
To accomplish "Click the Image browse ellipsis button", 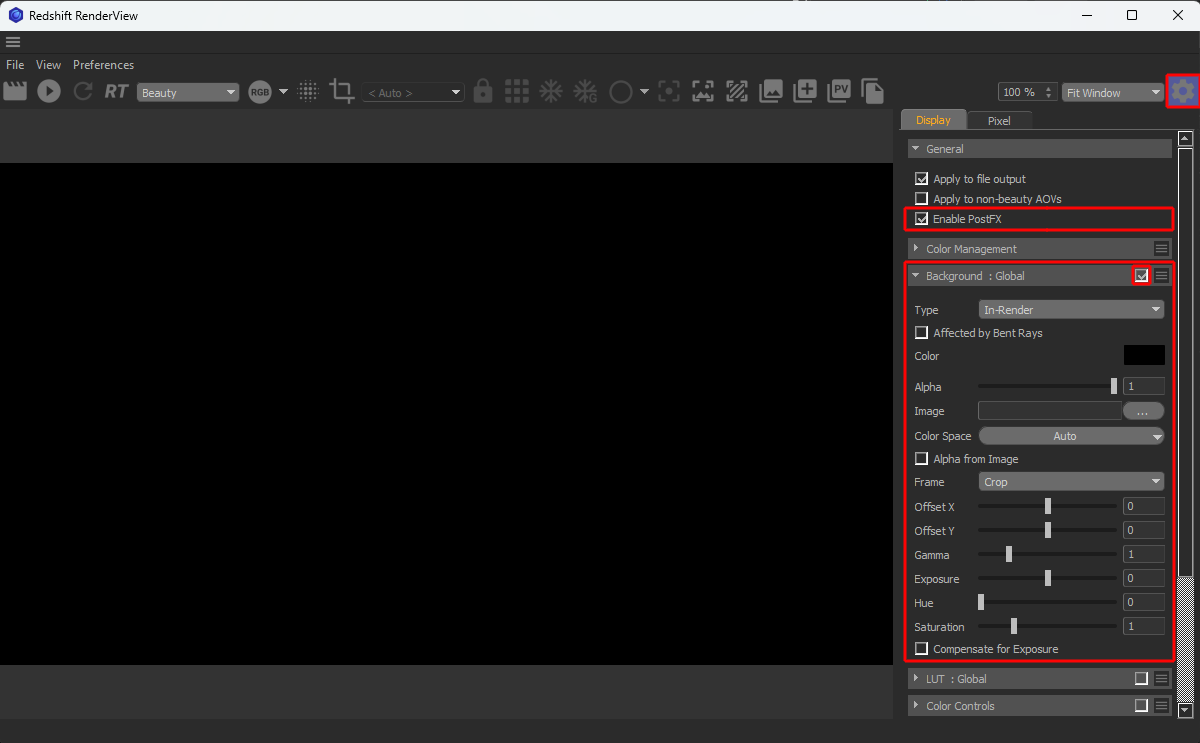I will tap(1143, 411).
